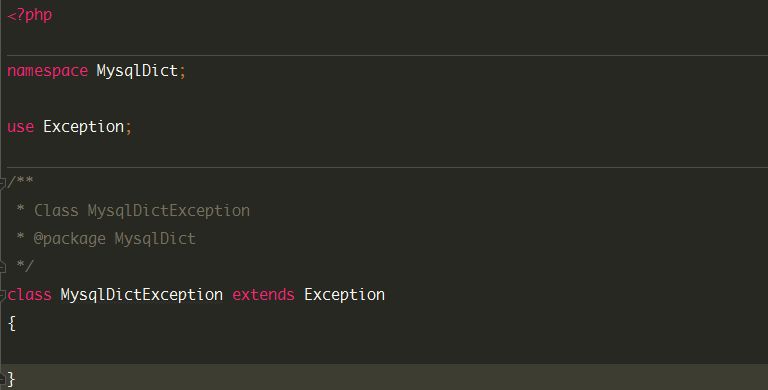Click the @package annotation tag
The image size is (768, 390).
70,239
